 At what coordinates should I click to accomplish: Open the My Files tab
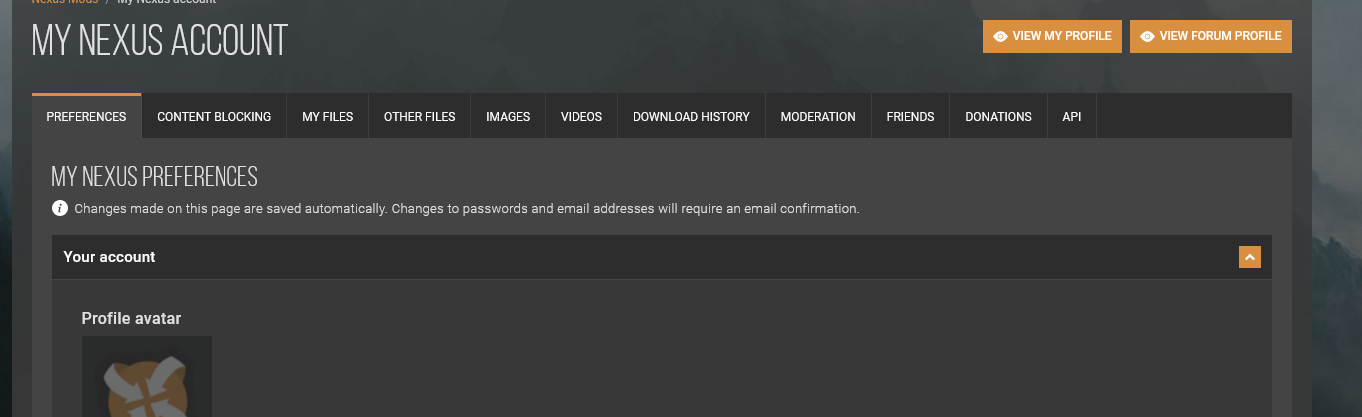coord(328,116)
